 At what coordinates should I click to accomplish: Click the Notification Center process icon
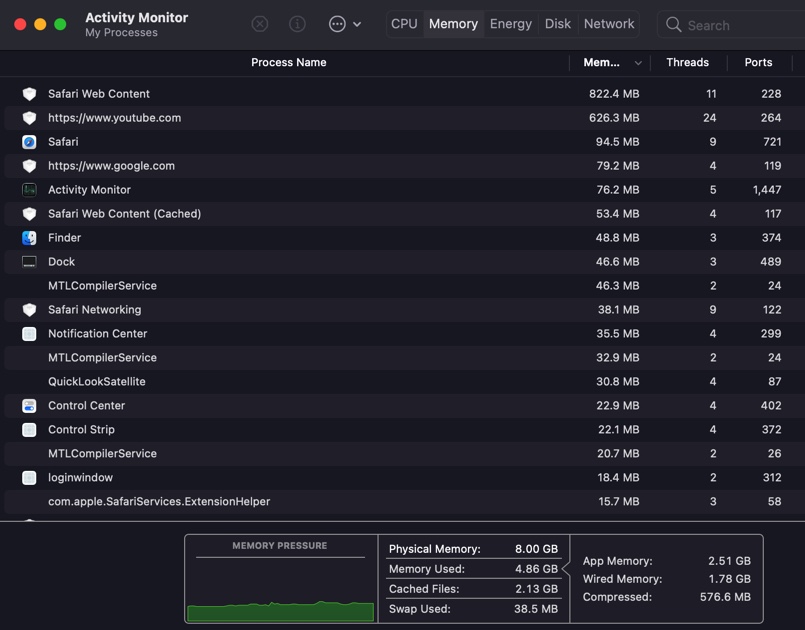click(x=29, y=334)
